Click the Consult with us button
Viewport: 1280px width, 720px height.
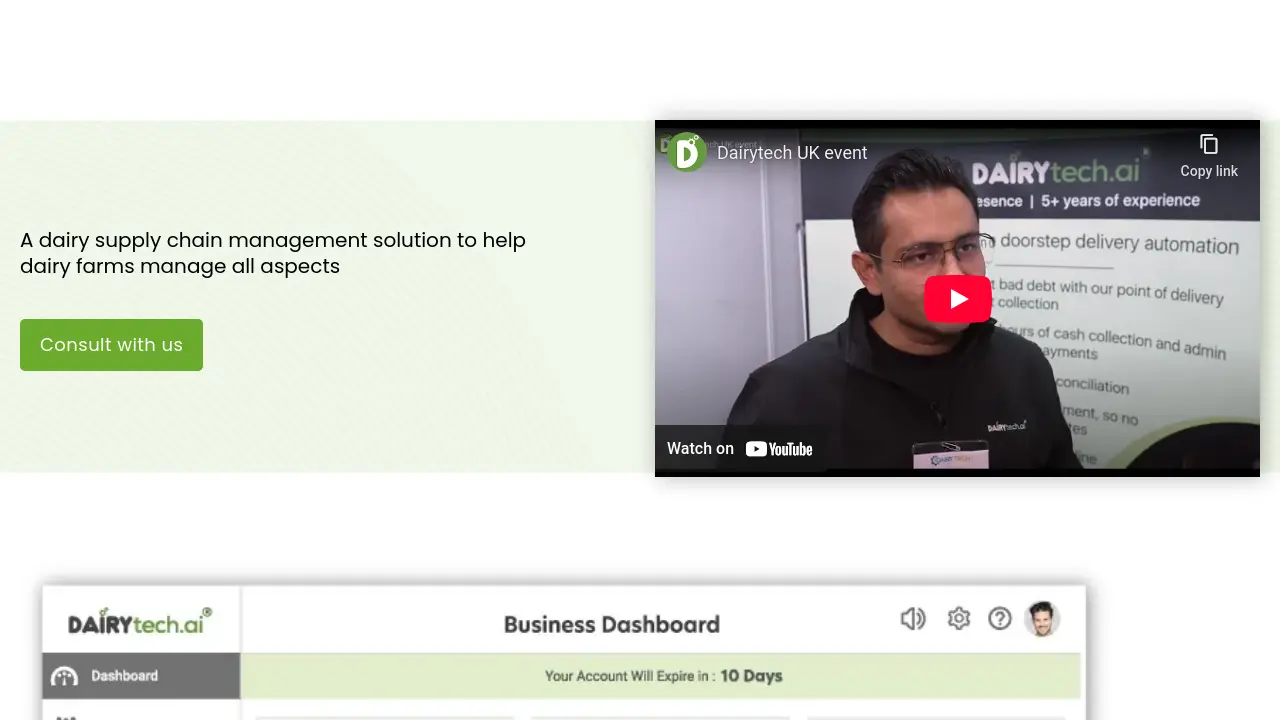[111, 345]
